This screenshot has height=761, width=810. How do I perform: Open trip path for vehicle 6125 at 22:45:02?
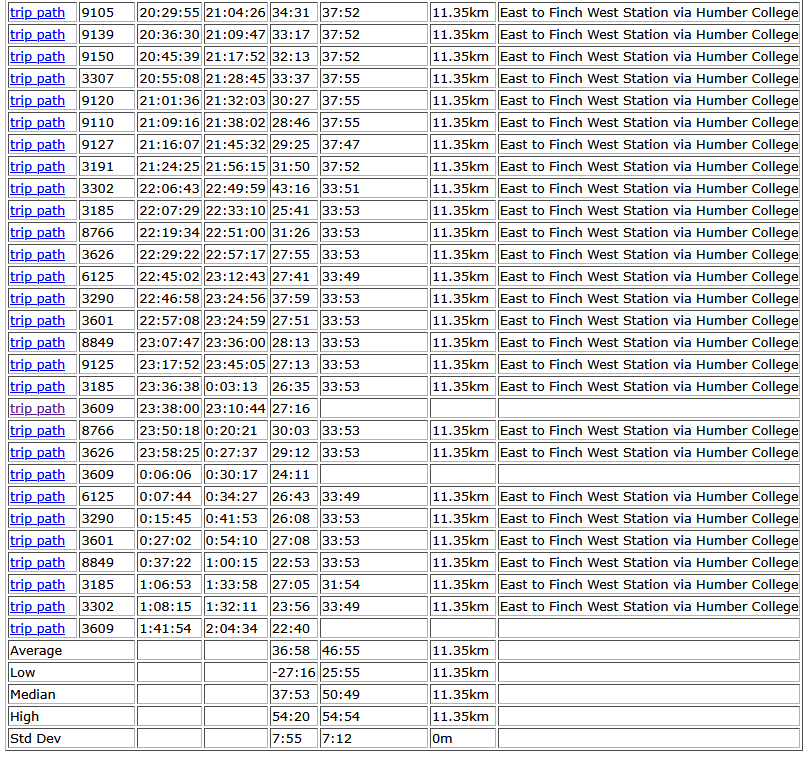point(37,277)
